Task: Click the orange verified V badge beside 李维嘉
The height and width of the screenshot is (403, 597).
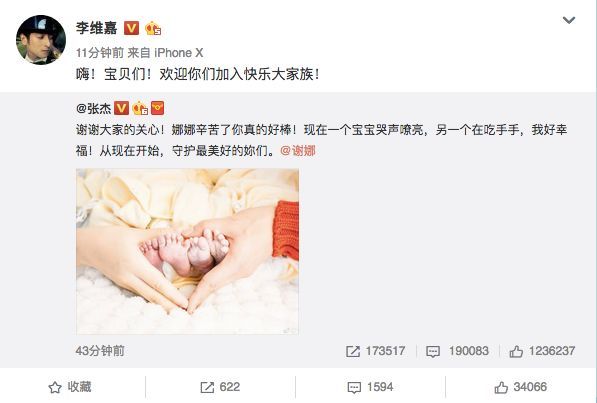Action: [131, 28]
